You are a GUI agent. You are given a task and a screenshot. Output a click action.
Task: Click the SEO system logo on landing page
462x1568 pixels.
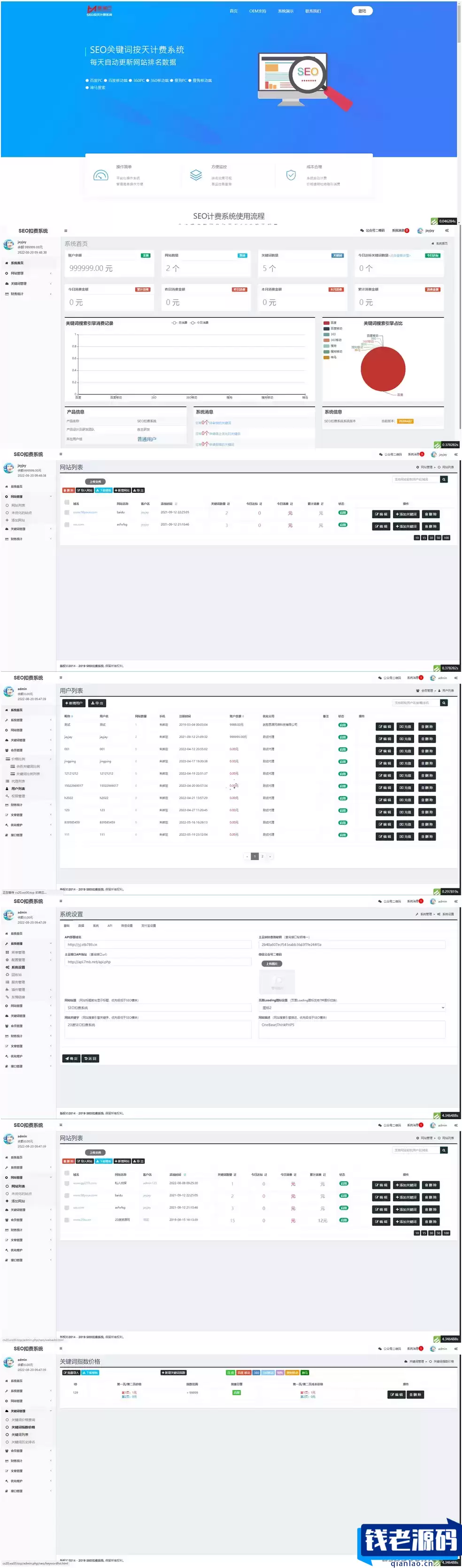tap(99, 10)
